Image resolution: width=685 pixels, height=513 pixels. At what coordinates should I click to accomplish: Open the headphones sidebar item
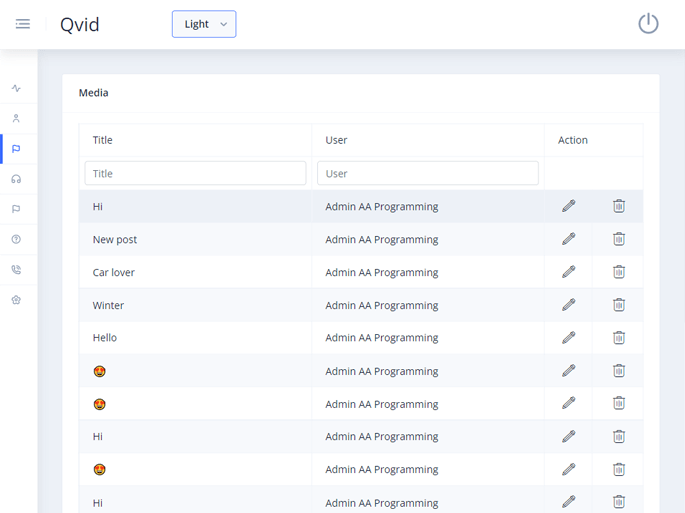(x=16, y=179)
